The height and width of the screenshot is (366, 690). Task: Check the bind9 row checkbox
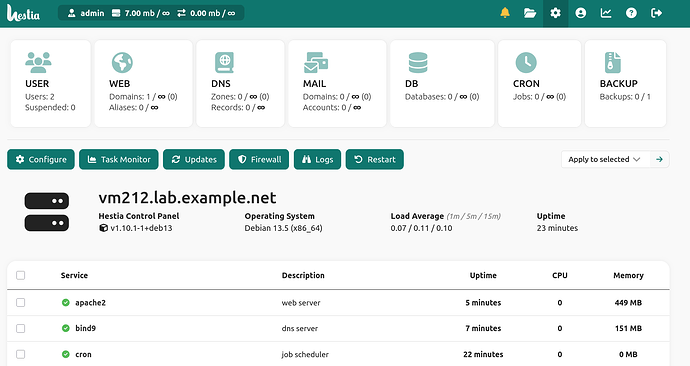pos(20,328)
